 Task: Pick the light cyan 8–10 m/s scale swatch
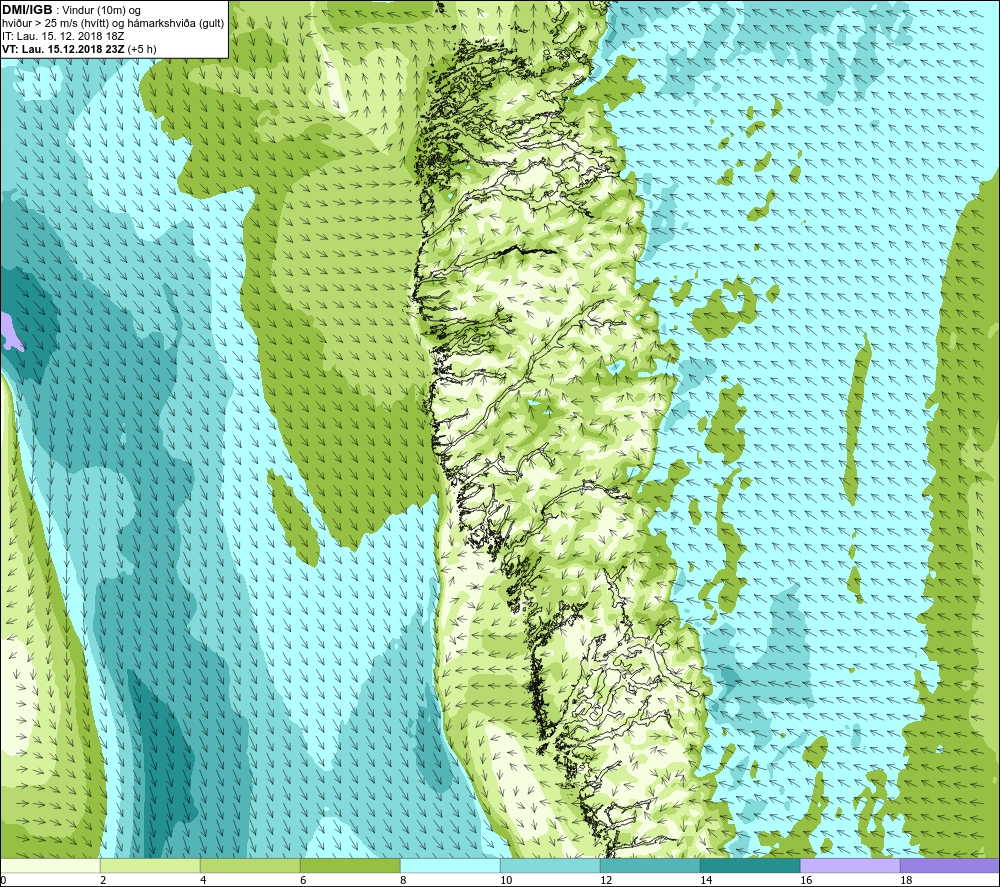tap(450, 865)
